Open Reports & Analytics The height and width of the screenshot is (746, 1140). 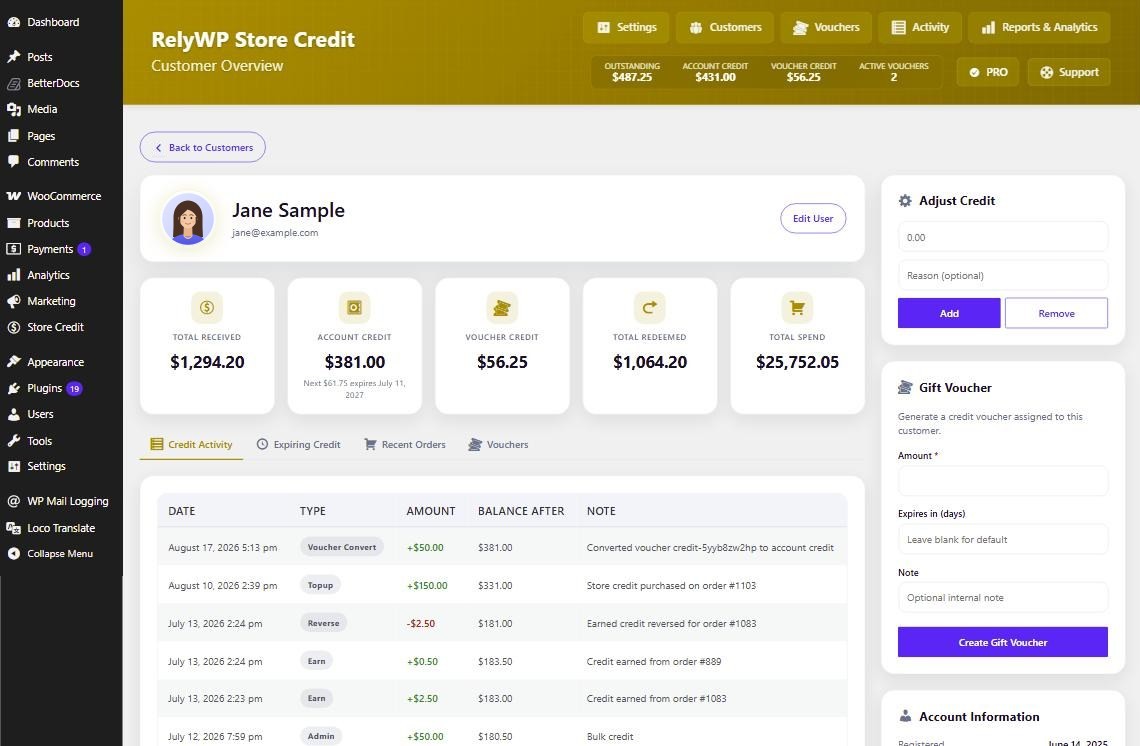1039,28
